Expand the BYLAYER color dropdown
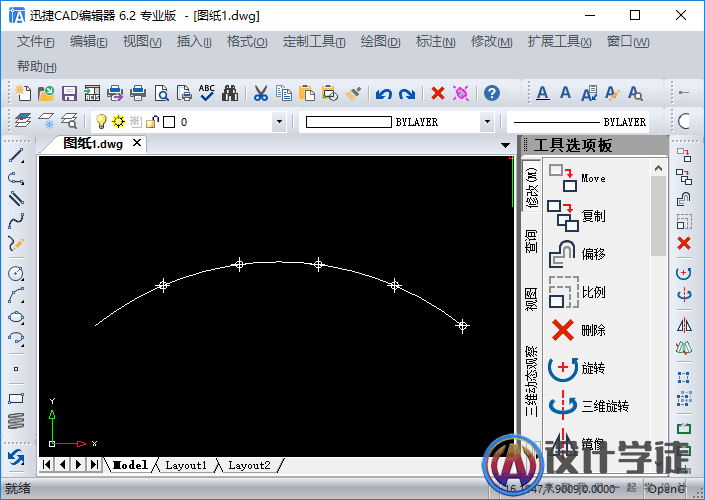This screenshot has width=705, height=500. (487, 121)
